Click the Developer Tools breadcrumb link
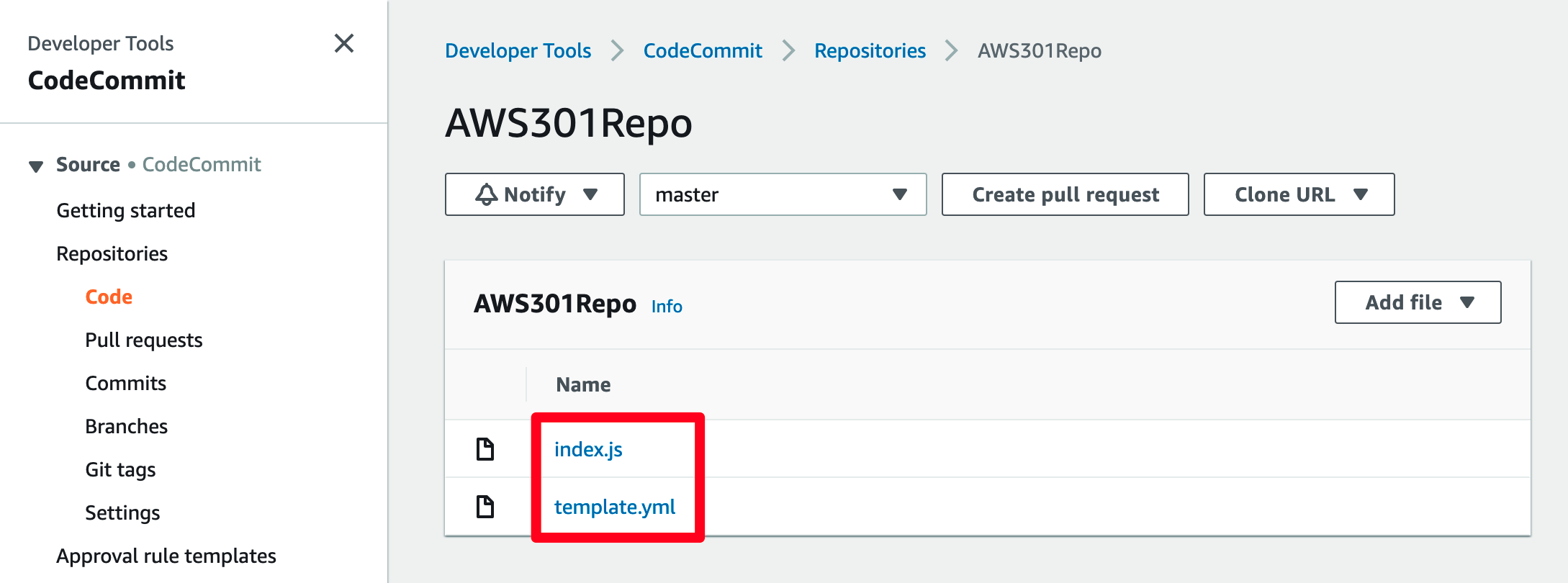 pos(518,50)
